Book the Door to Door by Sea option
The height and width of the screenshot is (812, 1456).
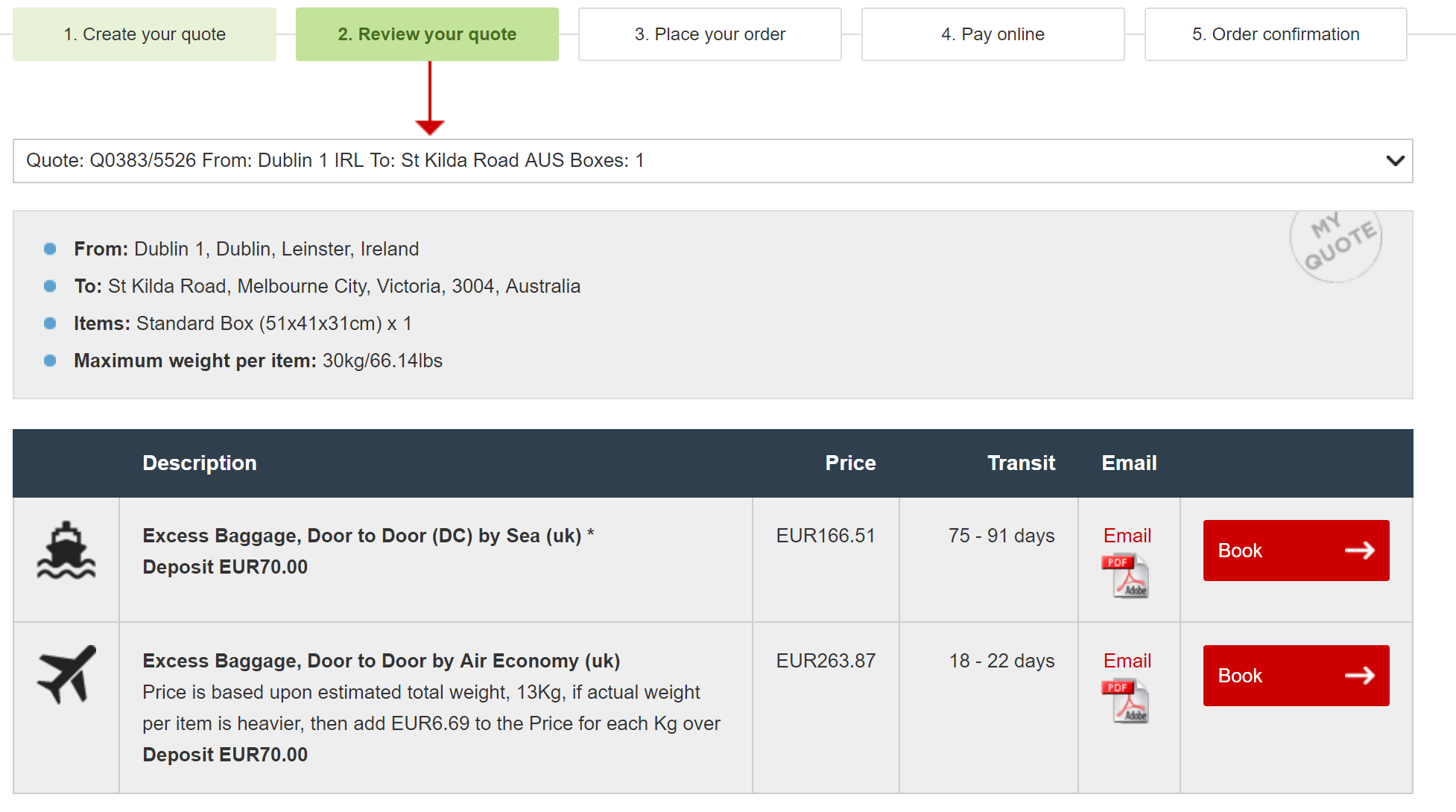pyautogui.click(x=1296, y=551)
